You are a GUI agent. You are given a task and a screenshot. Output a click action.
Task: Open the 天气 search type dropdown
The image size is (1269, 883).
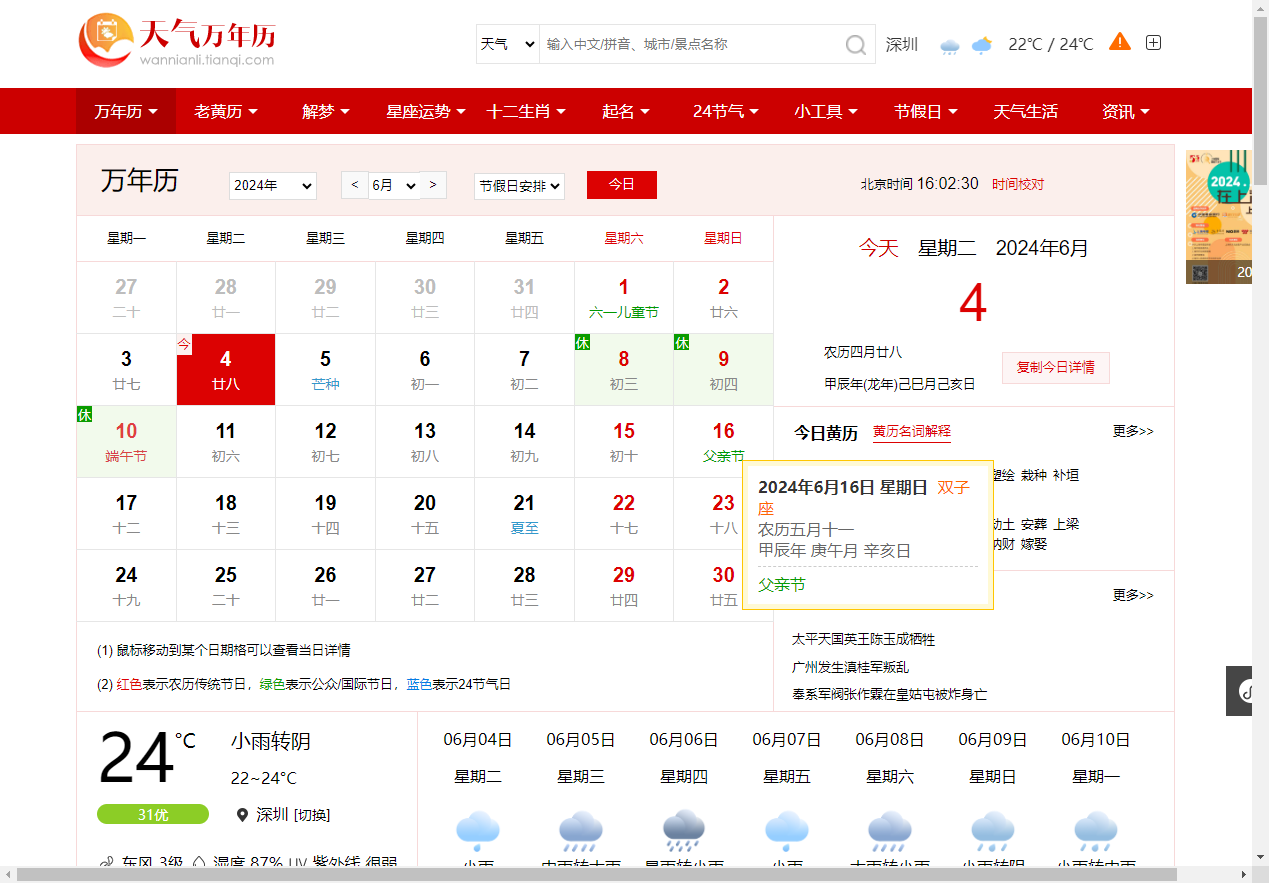pyautogui.click(x=507, y=45)
